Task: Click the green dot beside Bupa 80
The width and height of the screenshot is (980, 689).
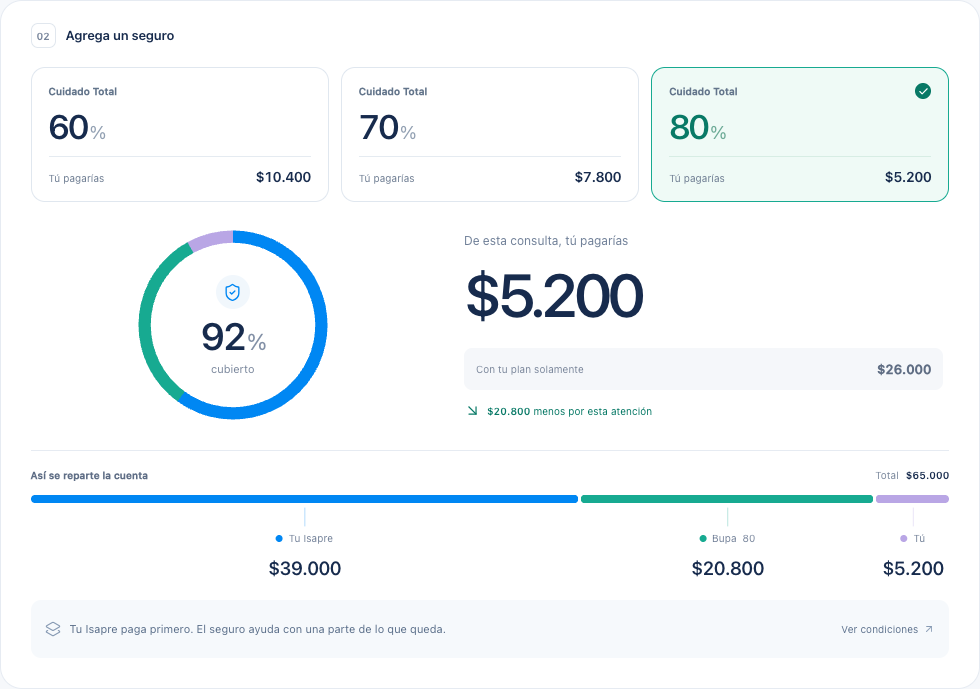Action: click(x=702, y=538)
